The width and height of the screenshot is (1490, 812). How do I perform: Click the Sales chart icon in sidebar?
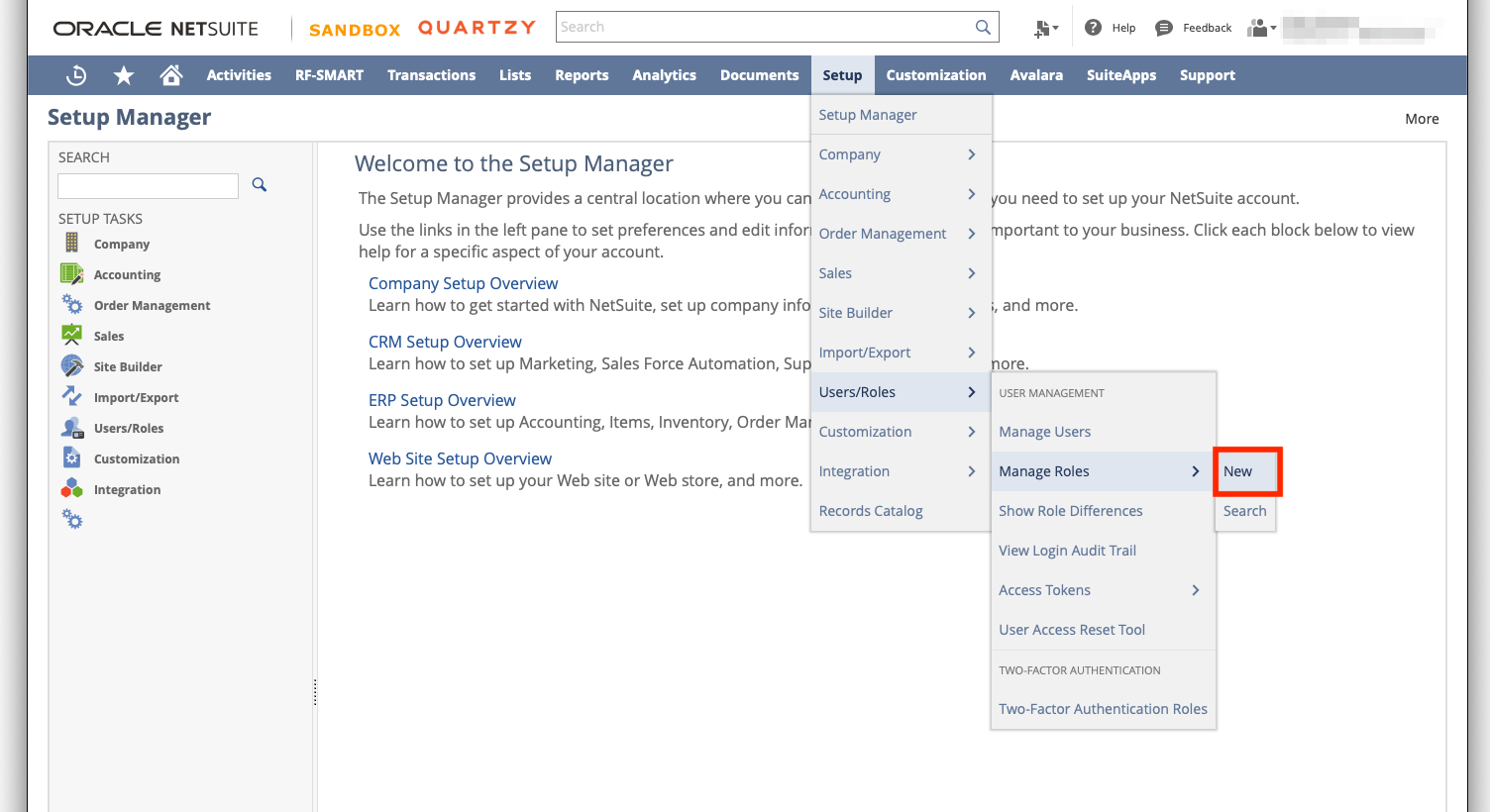coord(71,335)
